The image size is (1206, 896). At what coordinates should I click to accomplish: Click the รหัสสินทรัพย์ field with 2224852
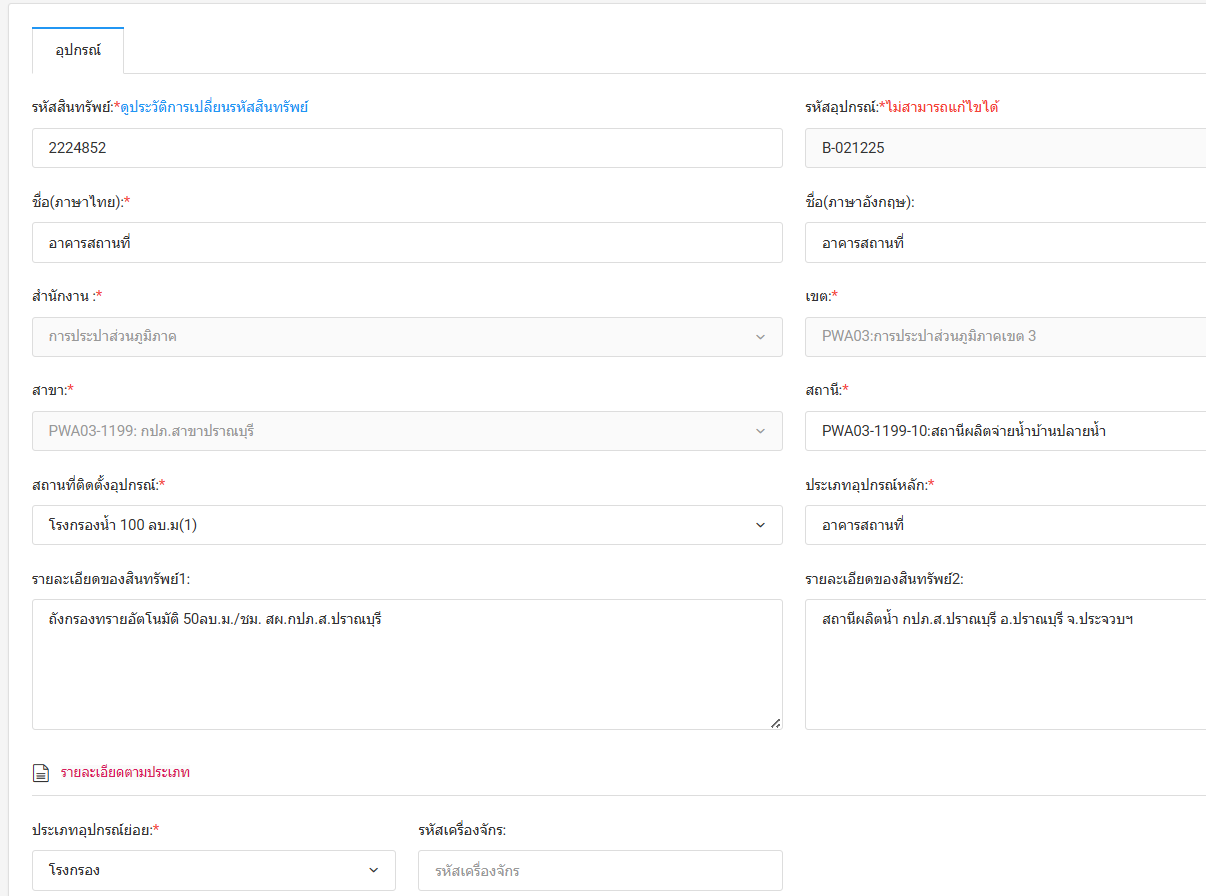tap(407, 148)
